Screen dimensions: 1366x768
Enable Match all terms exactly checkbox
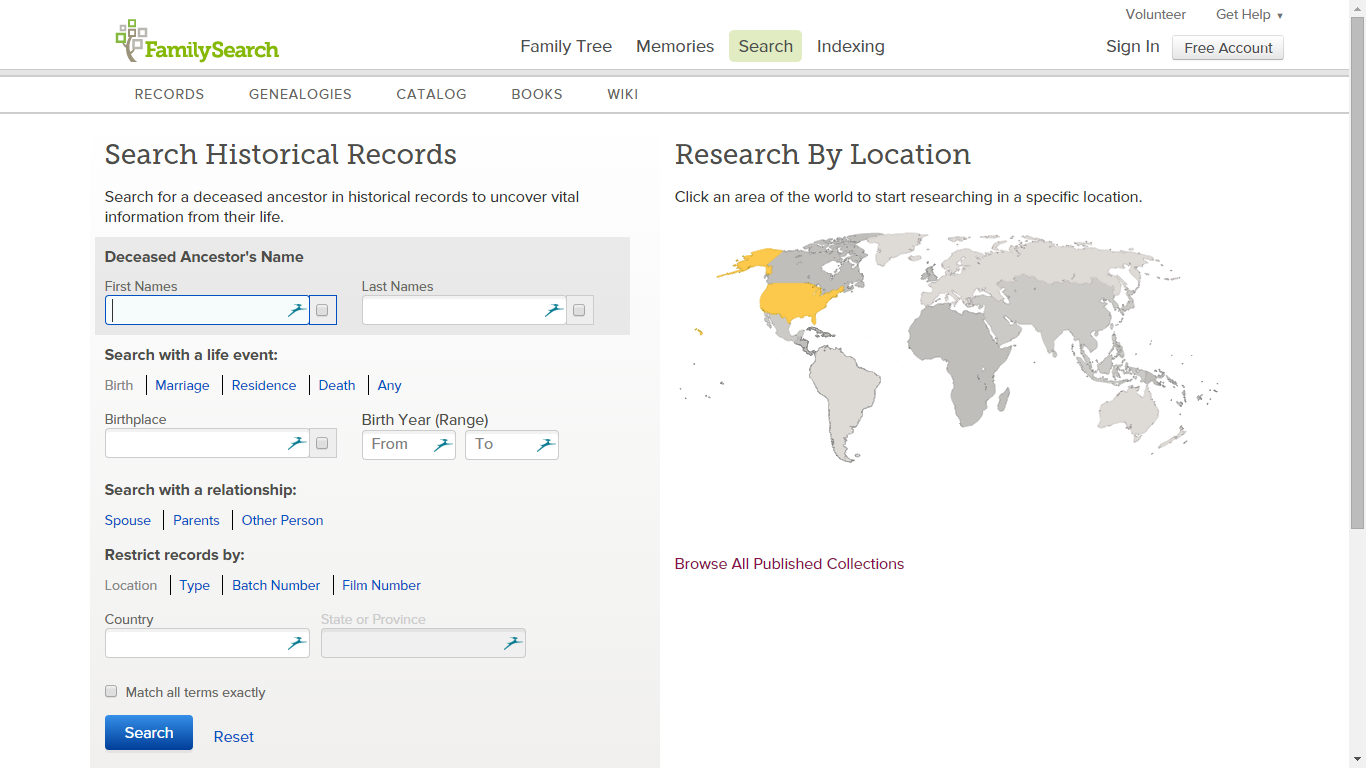coord(111,691)
